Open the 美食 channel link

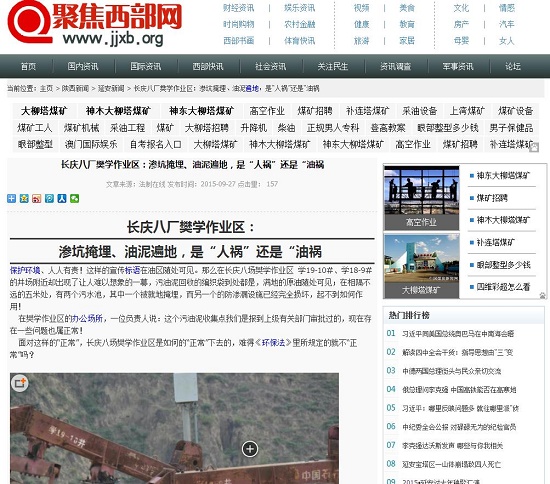pyautogui.click(x=407, y=8)
